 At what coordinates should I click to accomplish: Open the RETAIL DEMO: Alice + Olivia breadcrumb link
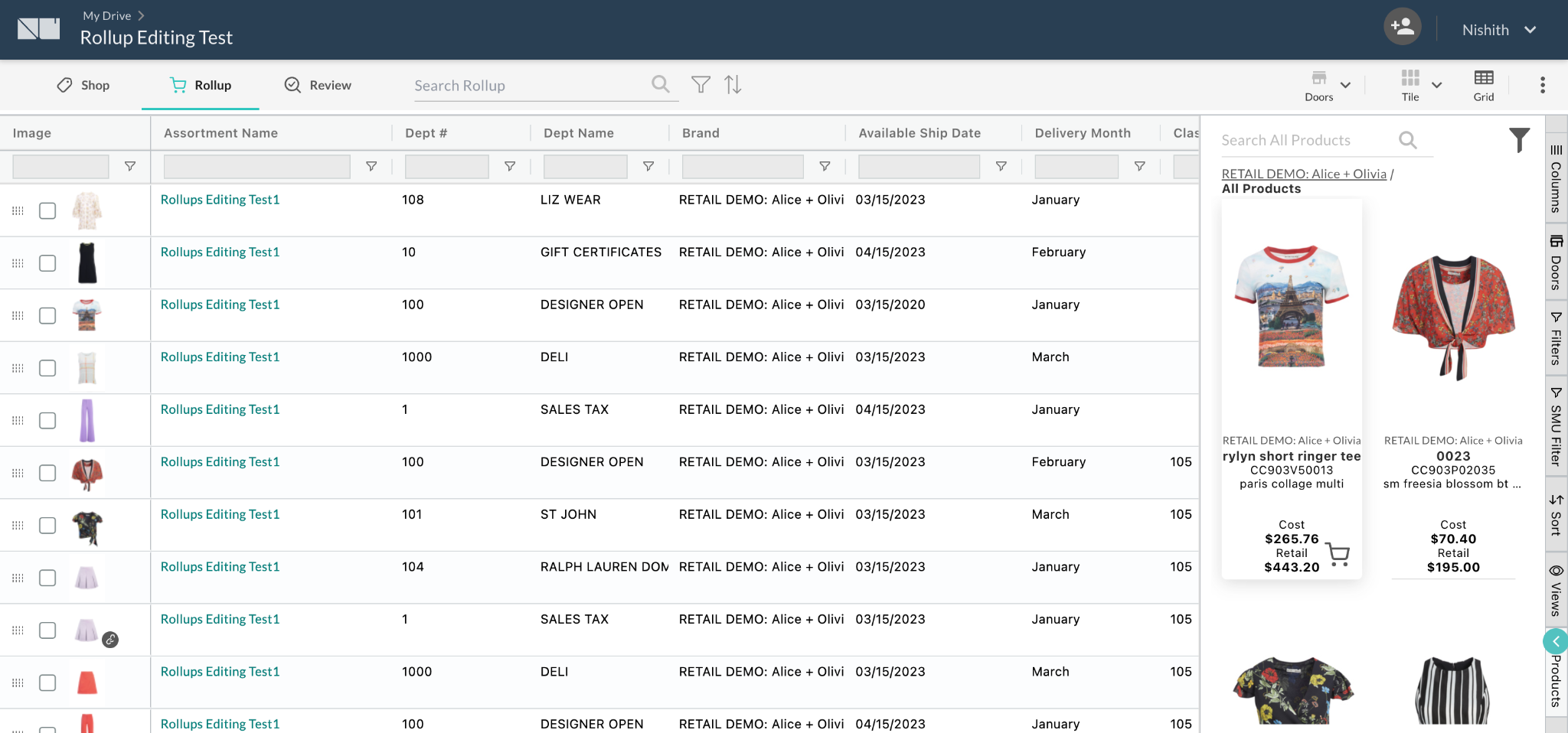click(x=1304, y=174)
